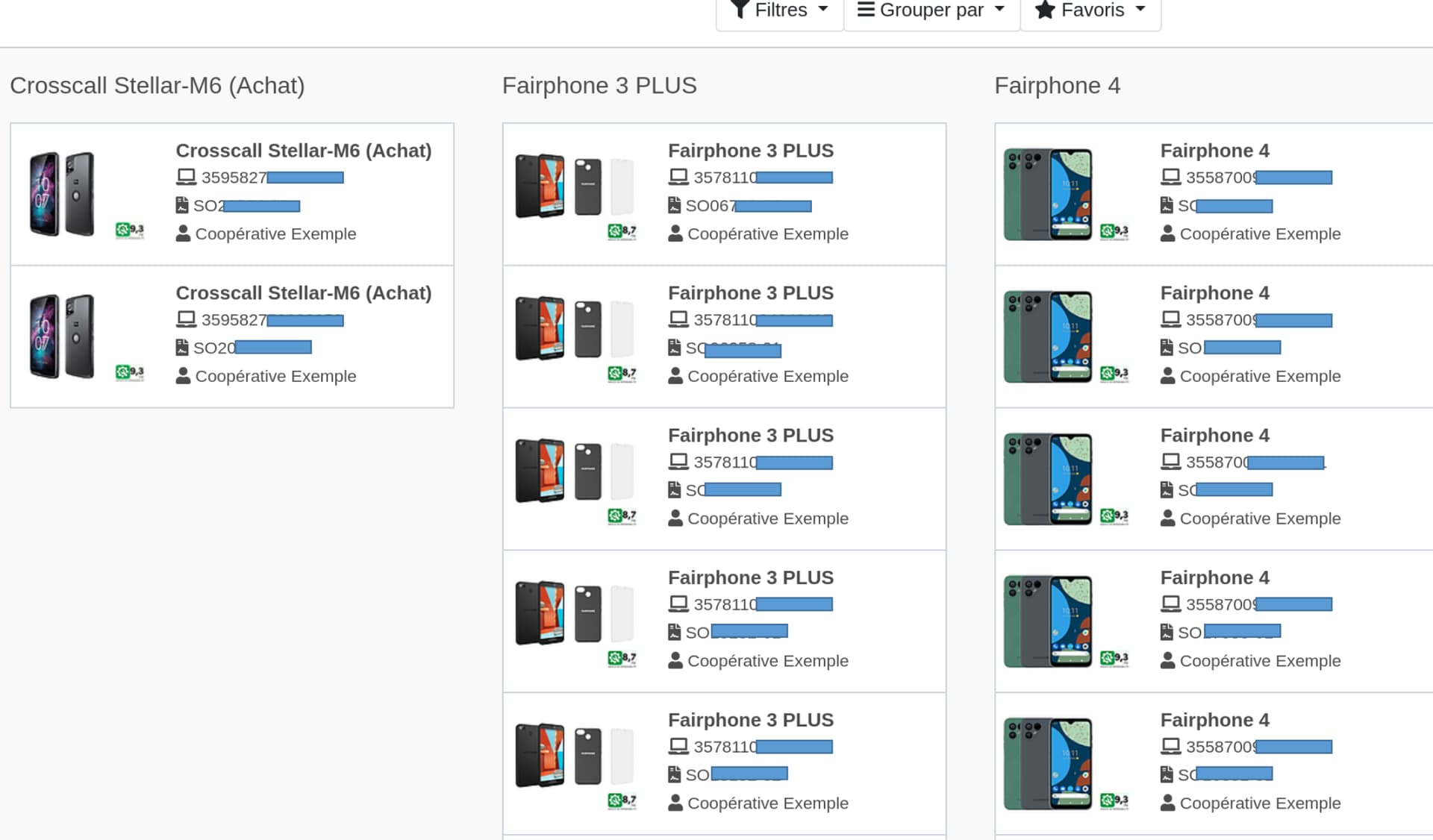Click the first Fairphone 4 phone image
Viewport: 1433px width, 840px height.
[1048, 194]
